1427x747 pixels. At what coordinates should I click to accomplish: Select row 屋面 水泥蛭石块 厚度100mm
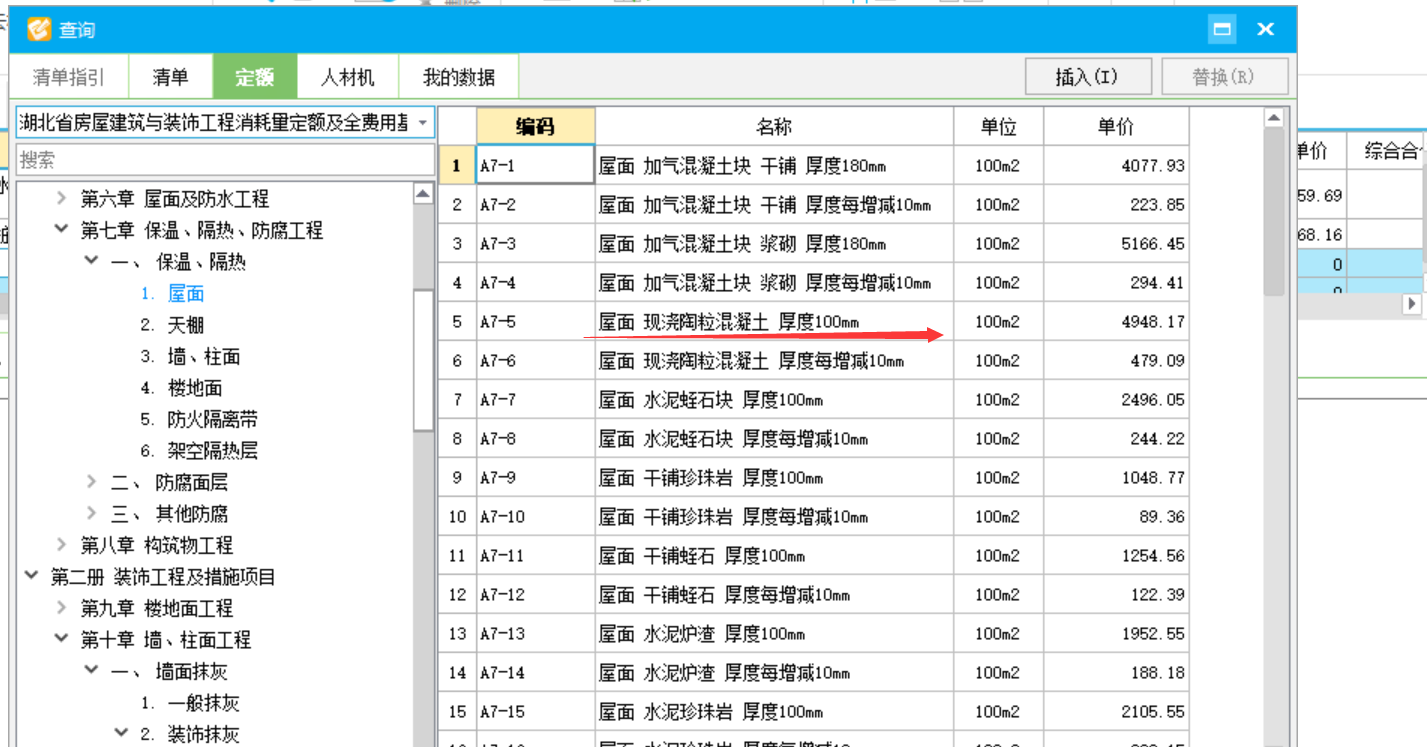click(774, 400)
